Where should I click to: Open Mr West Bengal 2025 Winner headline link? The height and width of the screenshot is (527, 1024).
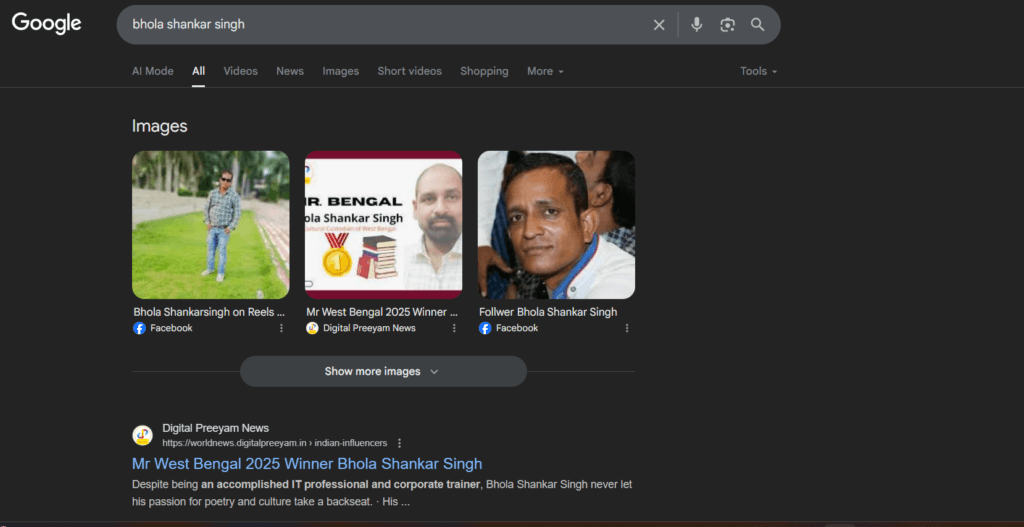307,464
